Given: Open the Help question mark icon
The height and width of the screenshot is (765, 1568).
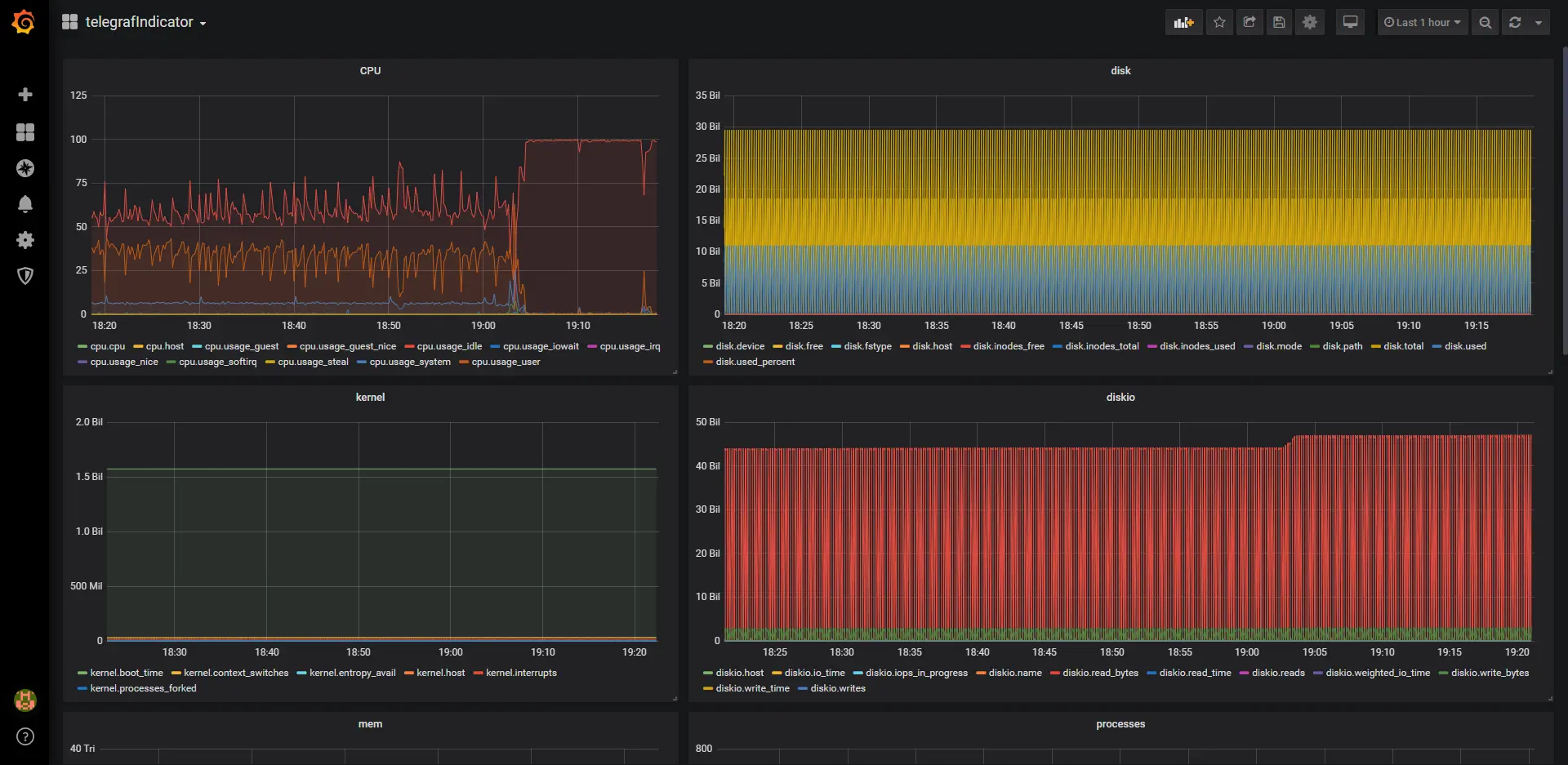Looking at the screenshot, I should click(25, 736).
